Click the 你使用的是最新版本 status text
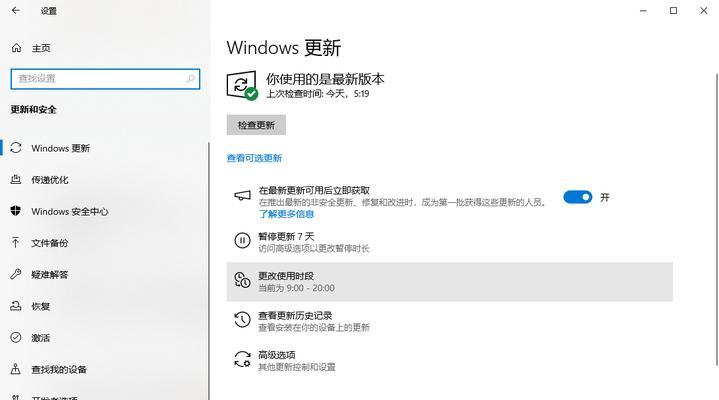Image resolution: width=719 pixels, height=400 pixels. (x=325, y=79)
